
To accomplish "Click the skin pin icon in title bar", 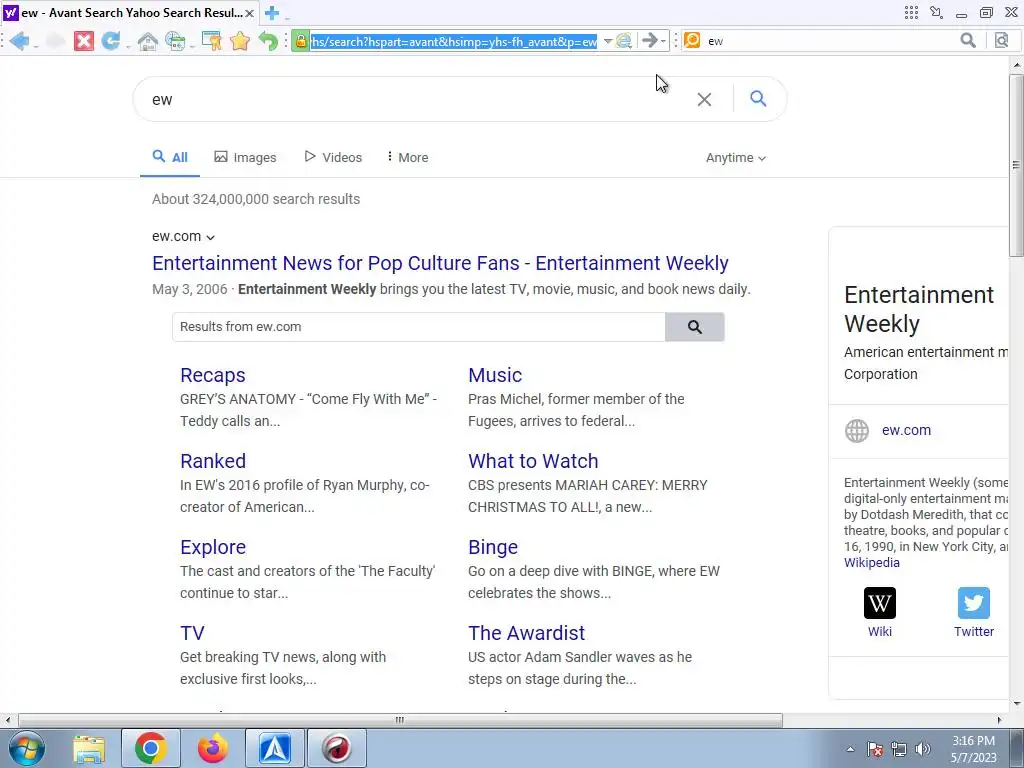I will 936,12.
